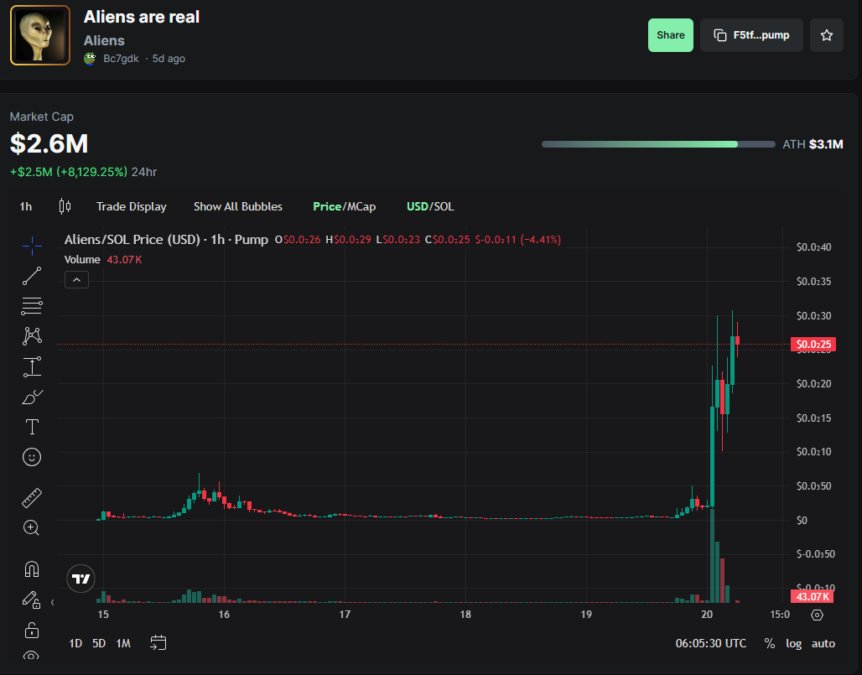Click the 'Aliens' ticker symbol
The image size is (862, 675).
pyautogui.click(x=104, y=41)
